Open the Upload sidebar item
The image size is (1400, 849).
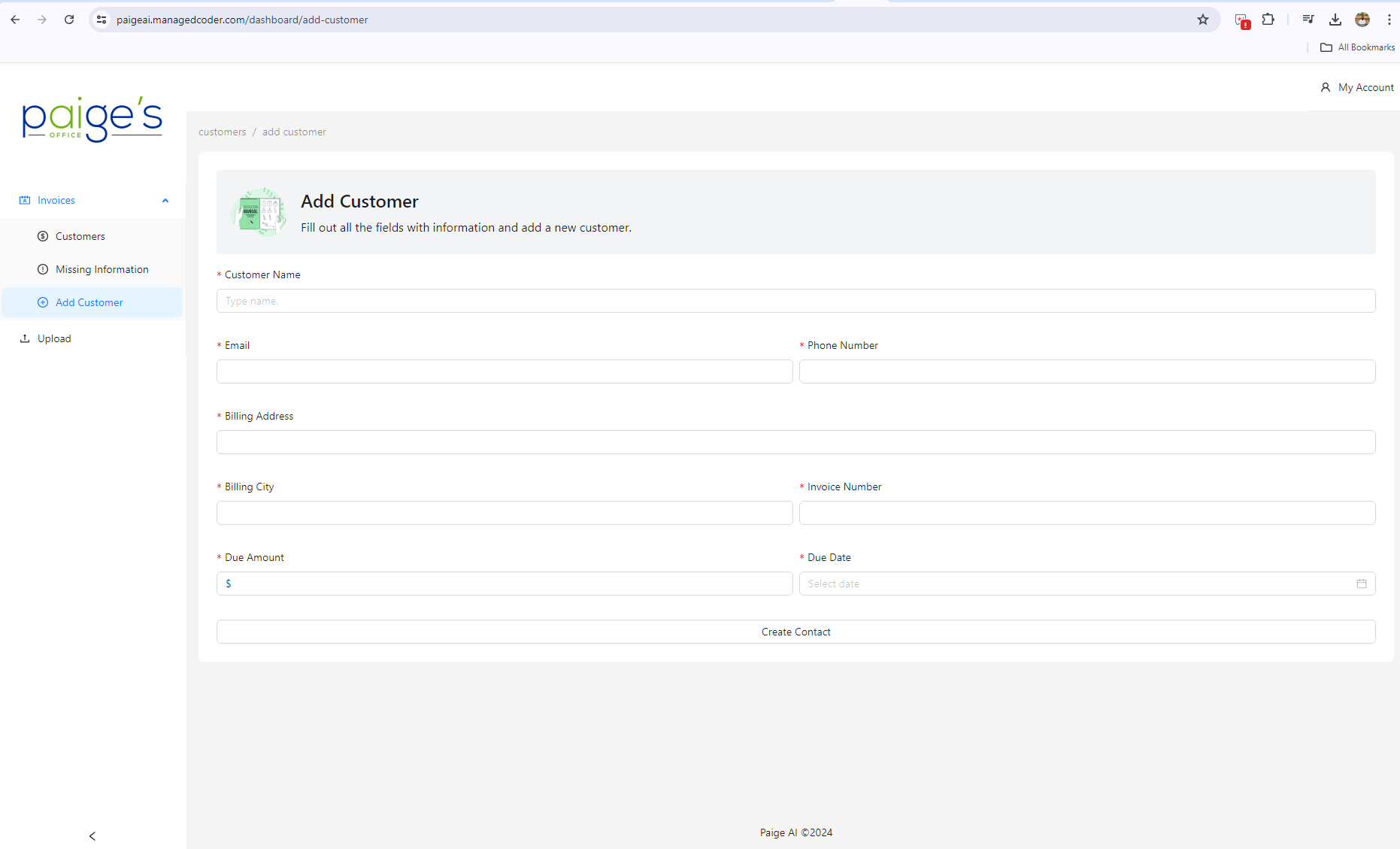54,338
